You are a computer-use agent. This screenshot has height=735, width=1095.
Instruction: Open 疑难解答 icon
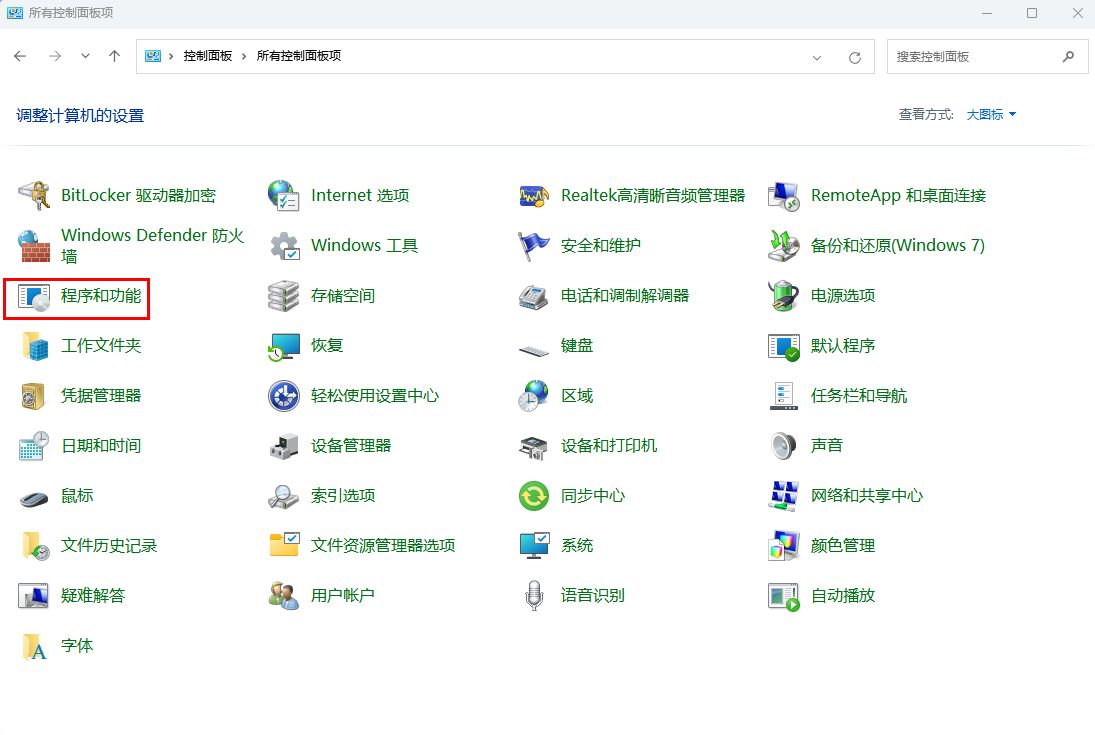coord(34,596)
